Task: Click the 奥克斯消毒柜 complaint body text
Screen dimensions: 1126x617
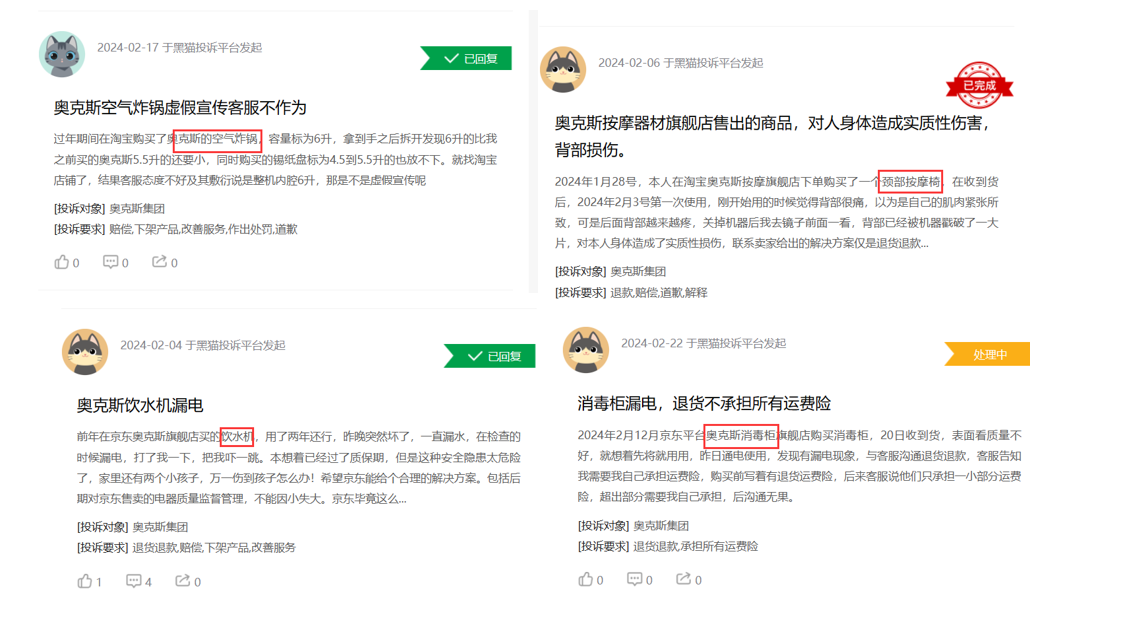Action: [800, 465]
